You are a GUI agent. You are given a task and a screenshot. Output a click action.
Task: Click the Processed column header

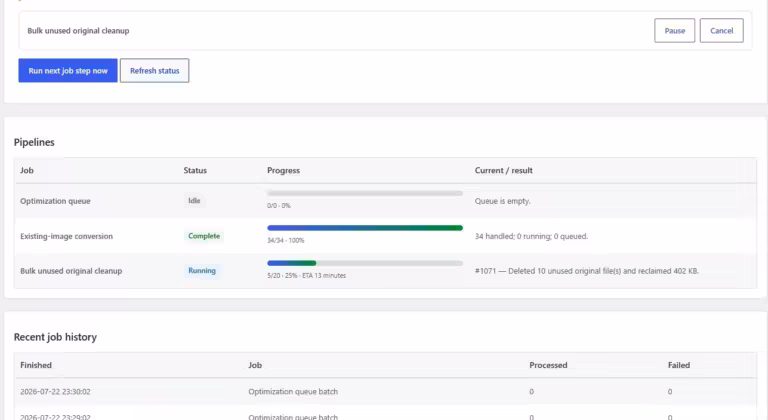point(548,365)
